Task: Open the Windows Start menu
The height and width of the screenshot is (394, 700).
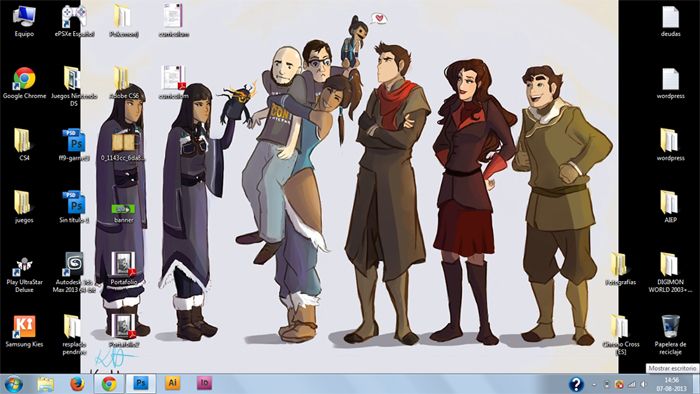Action: (13, 384)
